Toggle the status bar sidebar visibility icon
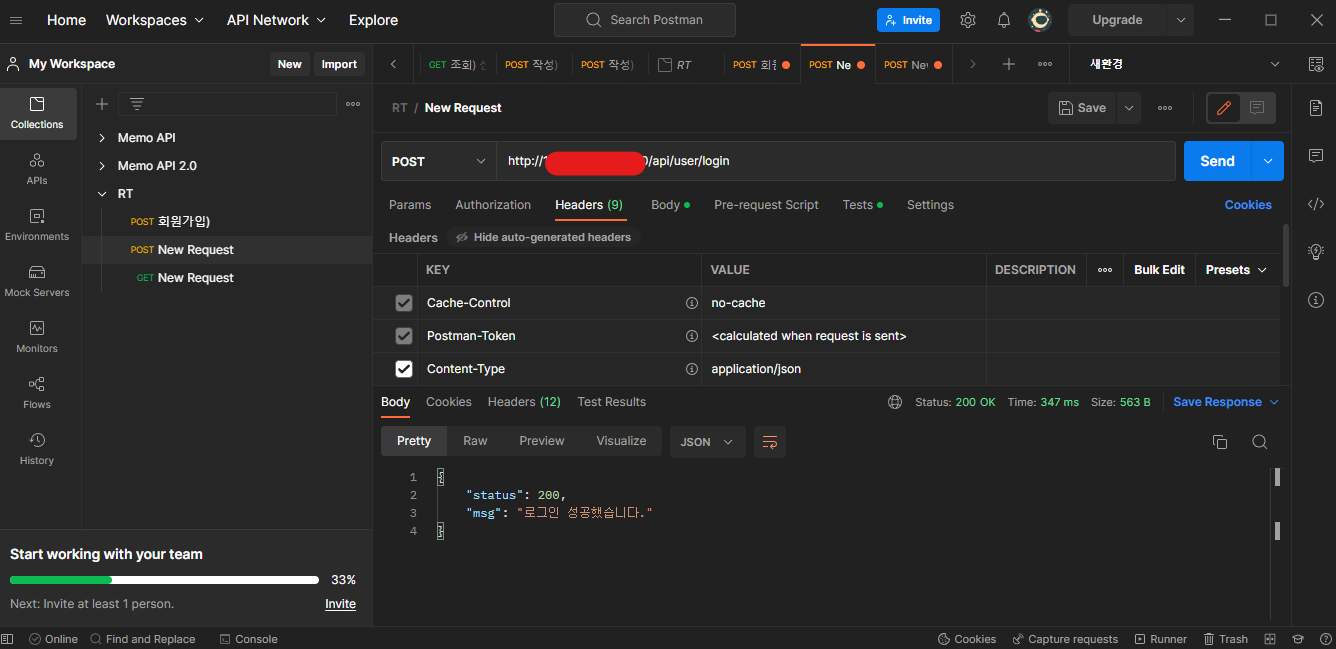The width and height of the screenshot is (1336, 649). coord(8,639)
